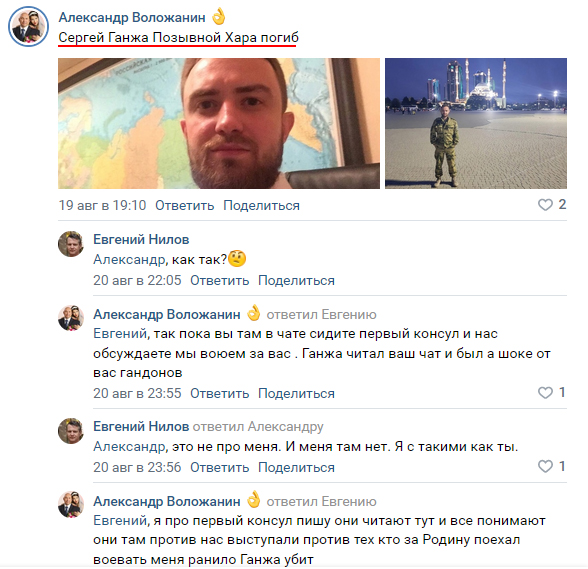588x569 pixels.
Task: Share the 23:56 comment via Поделиться
Action: click(296, 467)
